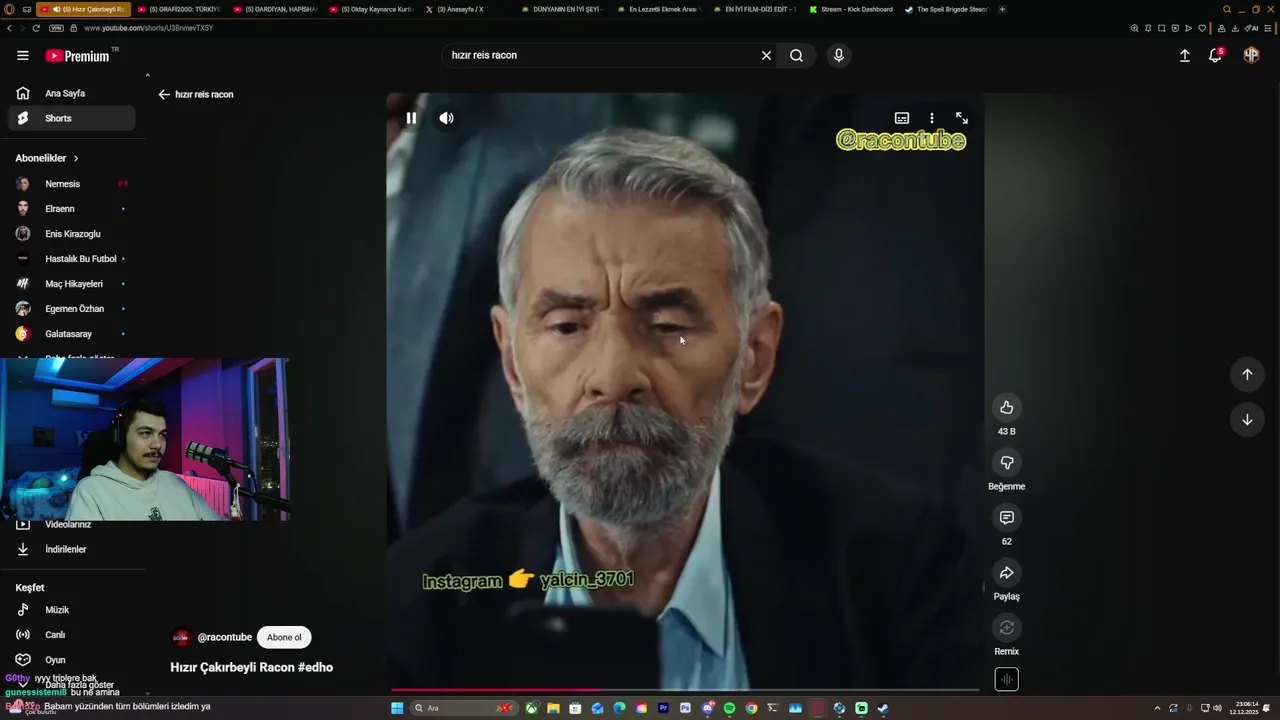1280x720 pixels.
Task: Open the three-dot more options menu
Action: pos(932,118)
